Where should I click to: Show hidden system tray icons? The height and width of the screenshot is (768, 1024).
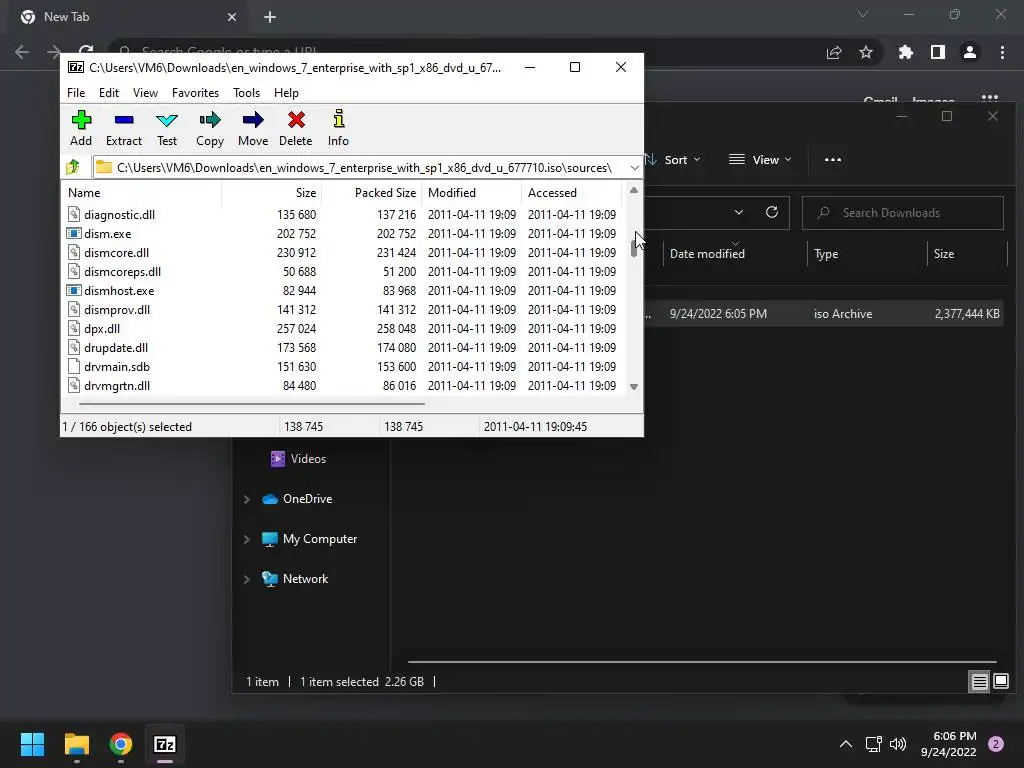point(846,744)
